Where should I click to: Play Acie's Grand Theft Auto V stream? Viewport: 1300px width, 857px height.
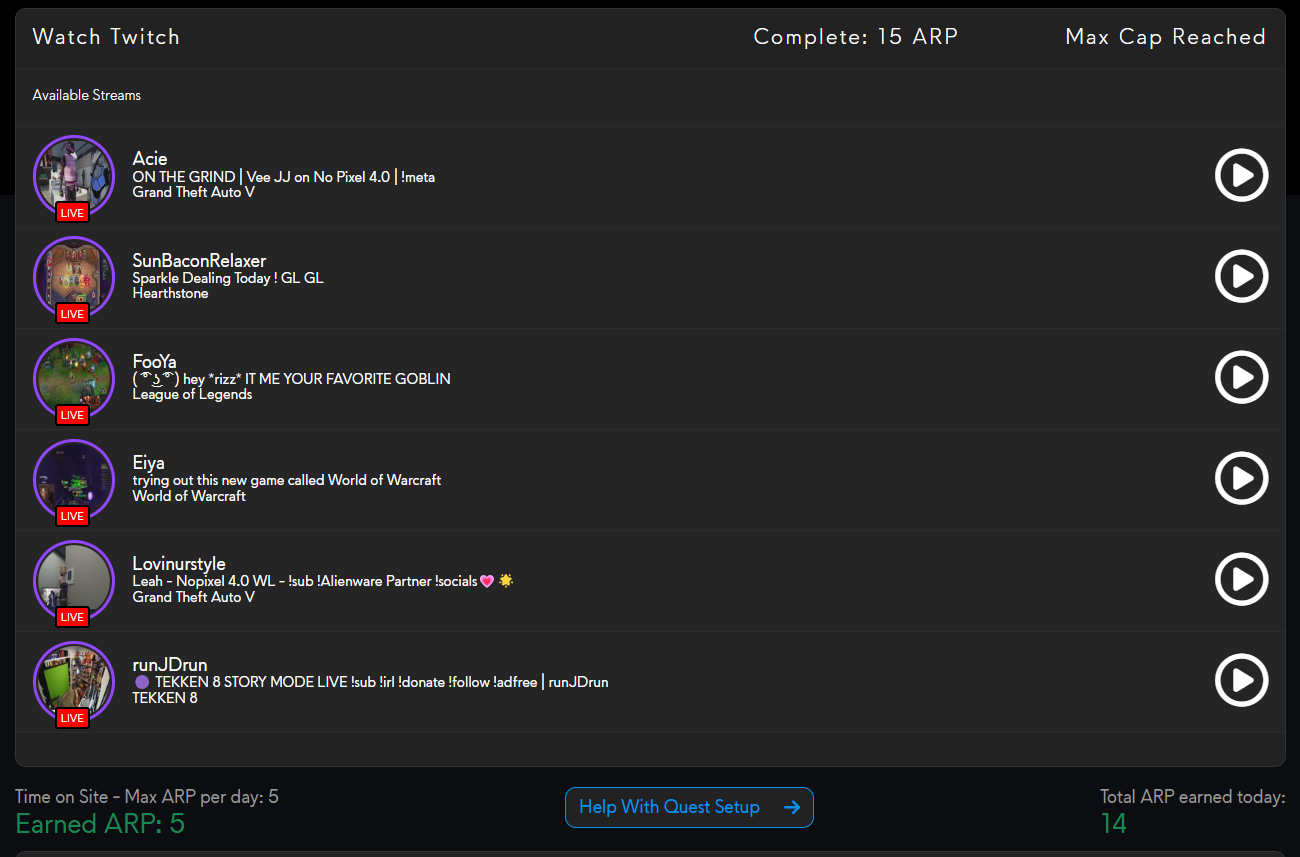pyautogui.click(x=1241, y=176)
